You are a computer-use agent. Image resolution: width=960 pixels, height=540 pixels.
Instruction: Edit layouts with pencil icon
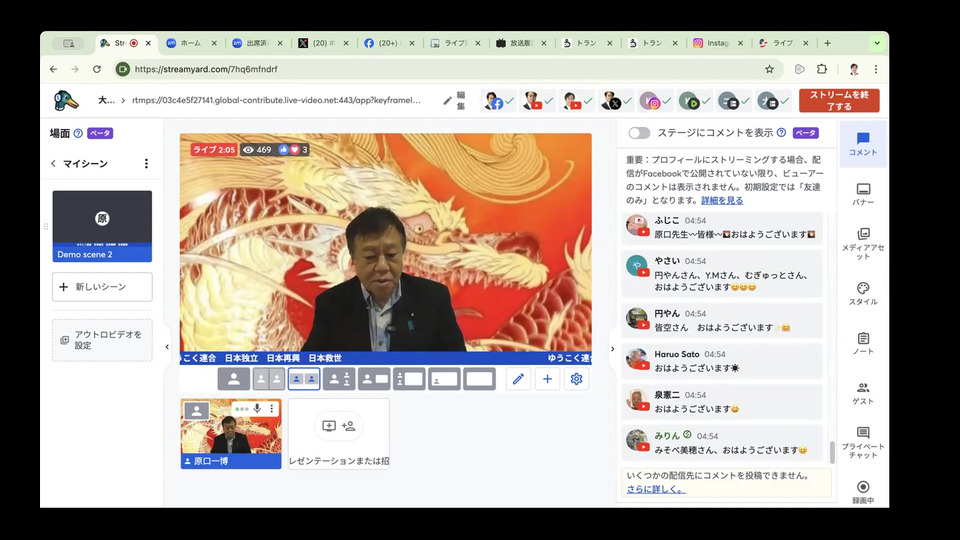tap(518, 379)
